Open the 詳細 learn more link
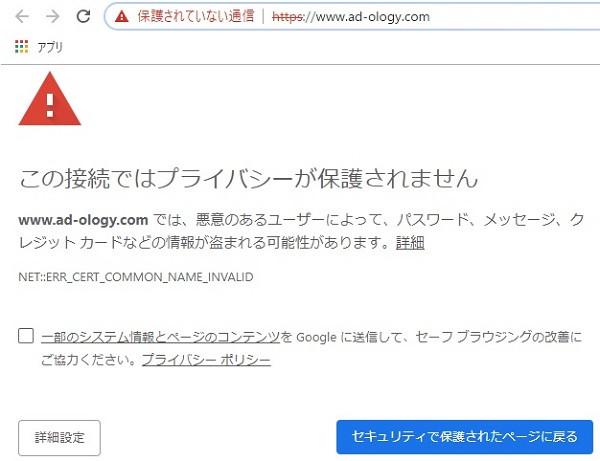This screenshot has width=600, height=461. 410,243
